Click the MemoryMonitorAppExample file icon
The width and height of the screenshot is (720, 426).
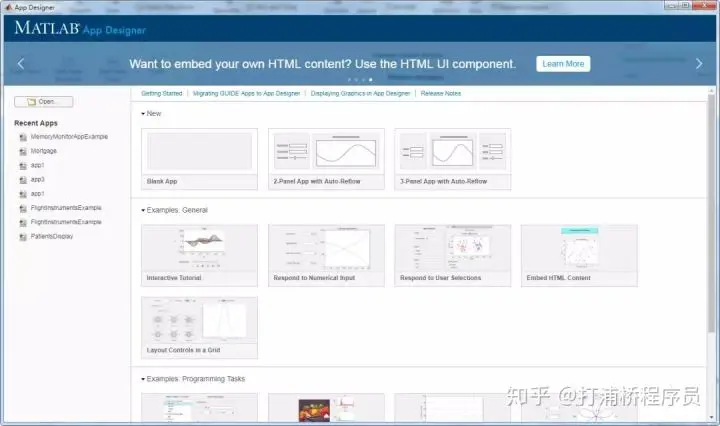click(x=23, y=137)
